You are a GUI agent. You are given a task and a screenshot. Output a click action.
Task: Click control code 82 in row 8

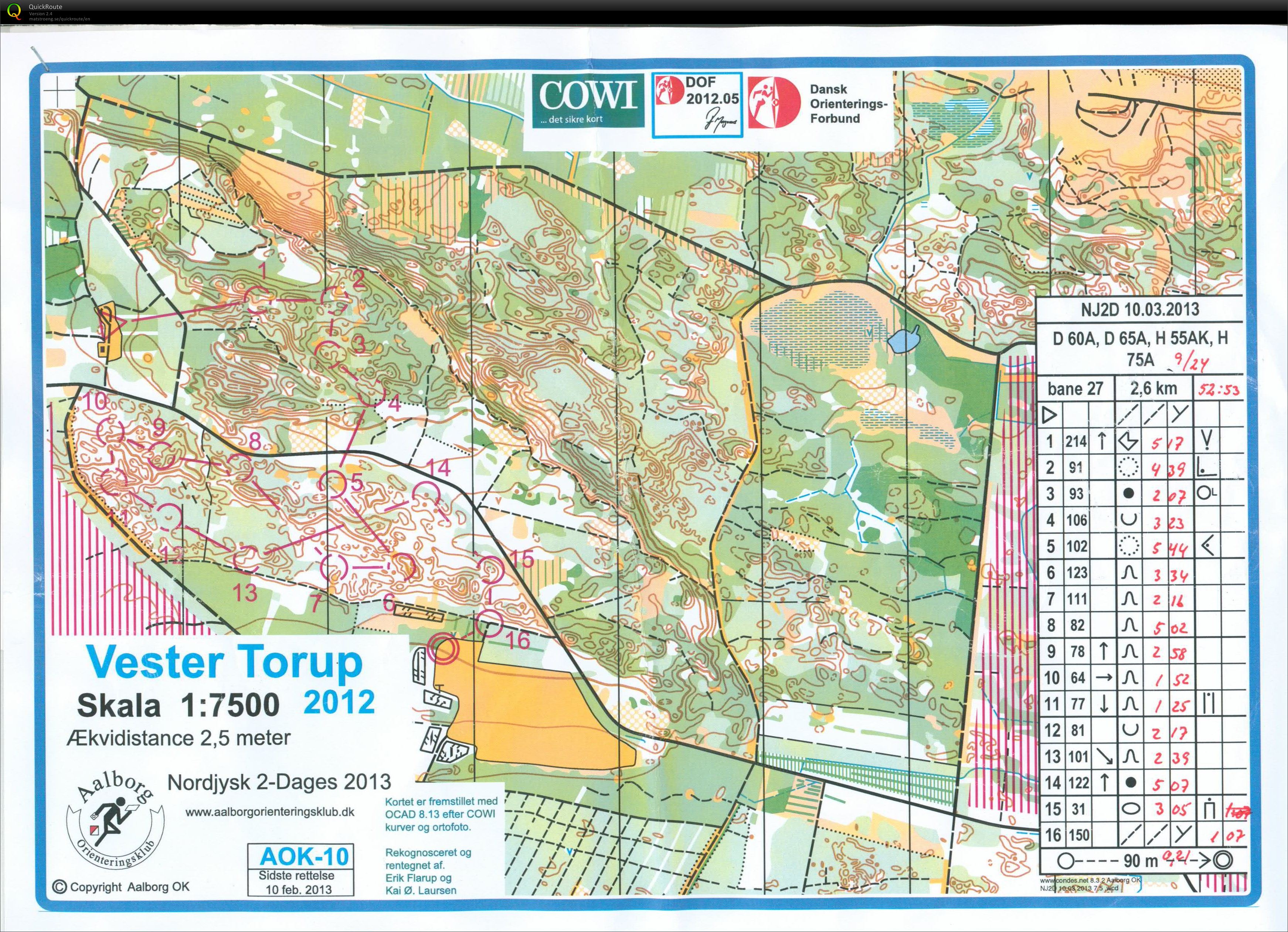pos(1077,625)
